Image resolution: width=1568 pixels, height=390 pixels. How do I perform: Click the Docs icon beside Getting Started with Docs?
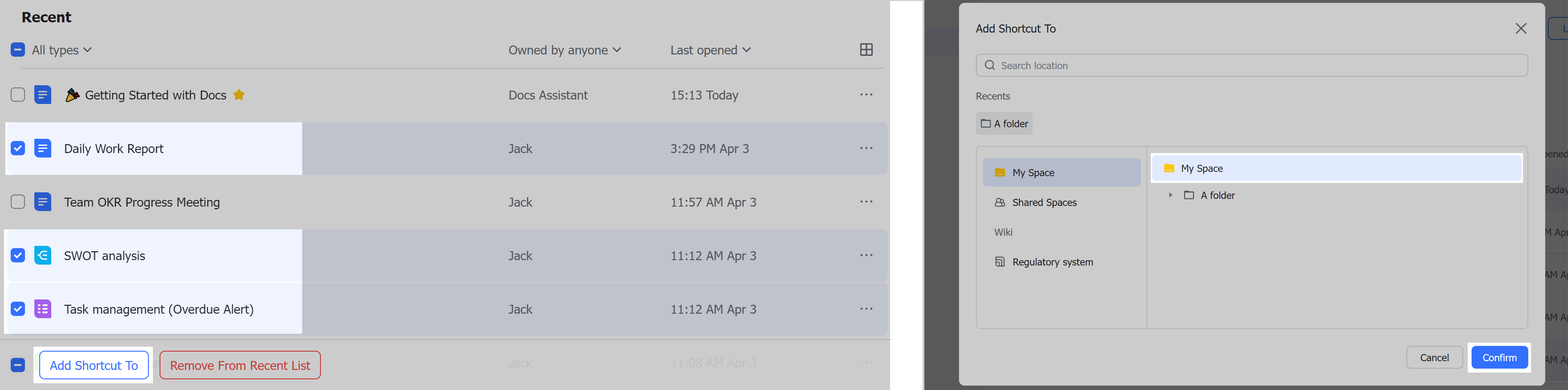click(43, 95)
